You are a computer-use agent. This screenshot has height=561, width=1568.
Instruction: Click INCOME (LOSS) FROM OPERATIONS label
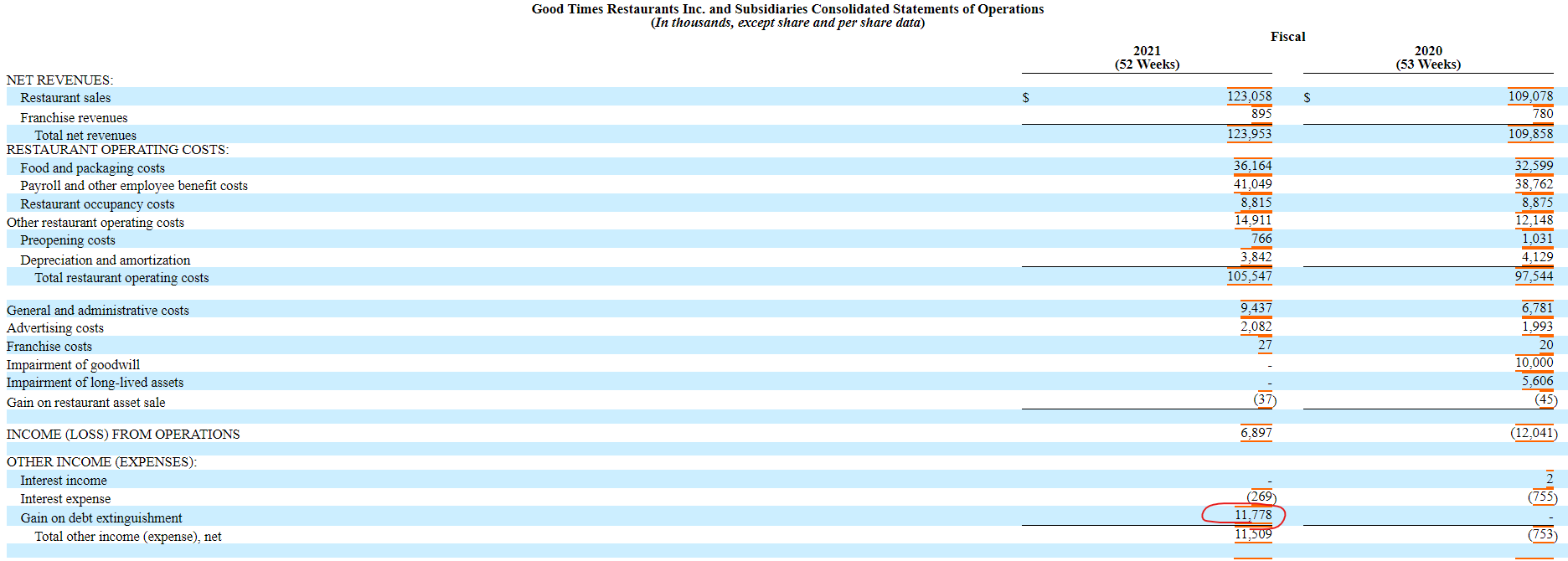(x=123, y=435)
